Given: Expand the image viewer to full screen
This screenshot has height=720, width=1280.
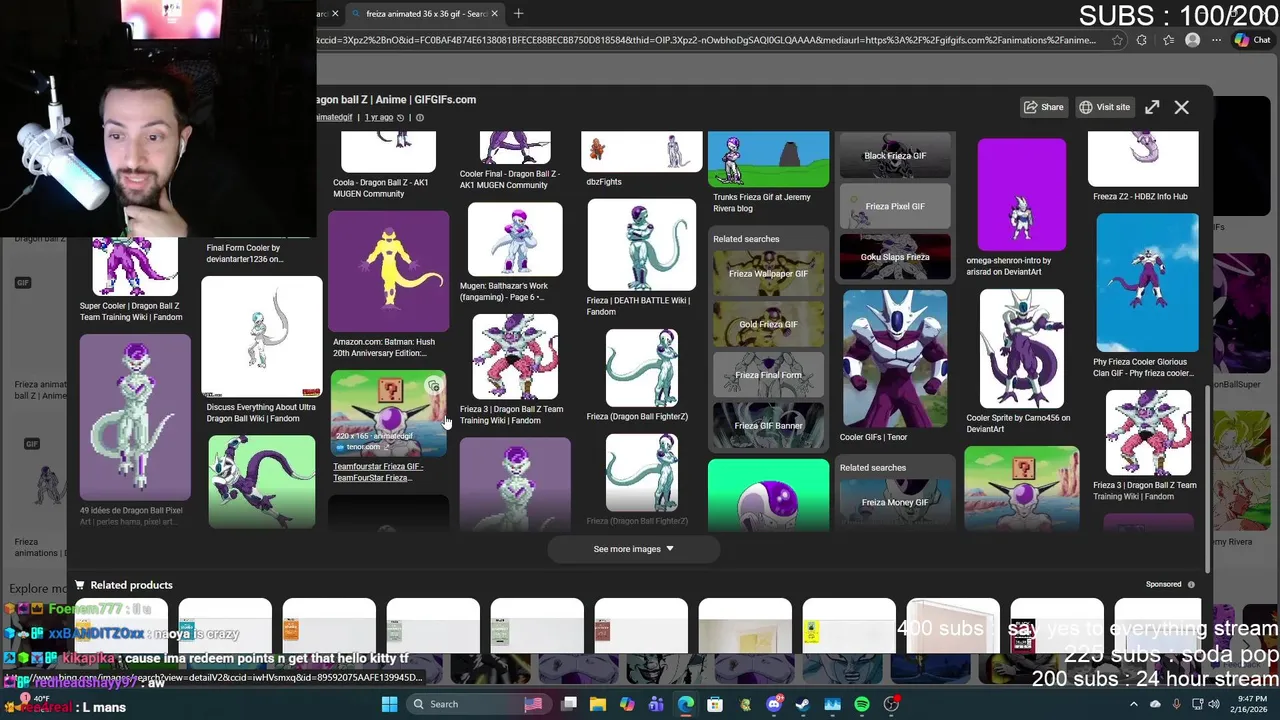Looking at the screenshot, I should tap(1152, 107).
